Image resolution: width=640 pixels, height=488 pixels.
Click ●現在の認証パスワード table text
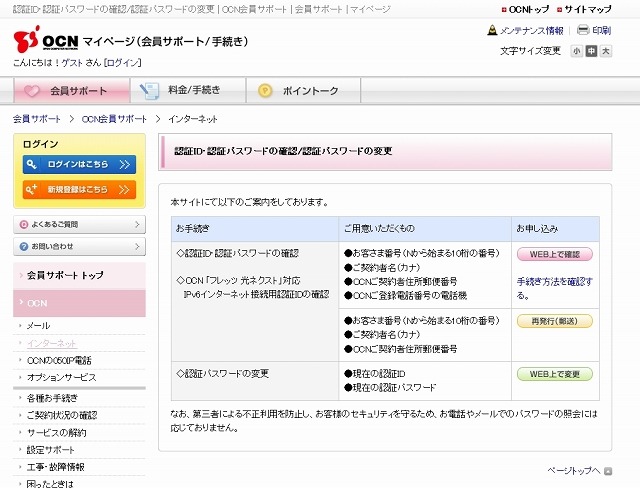point(390,387)
